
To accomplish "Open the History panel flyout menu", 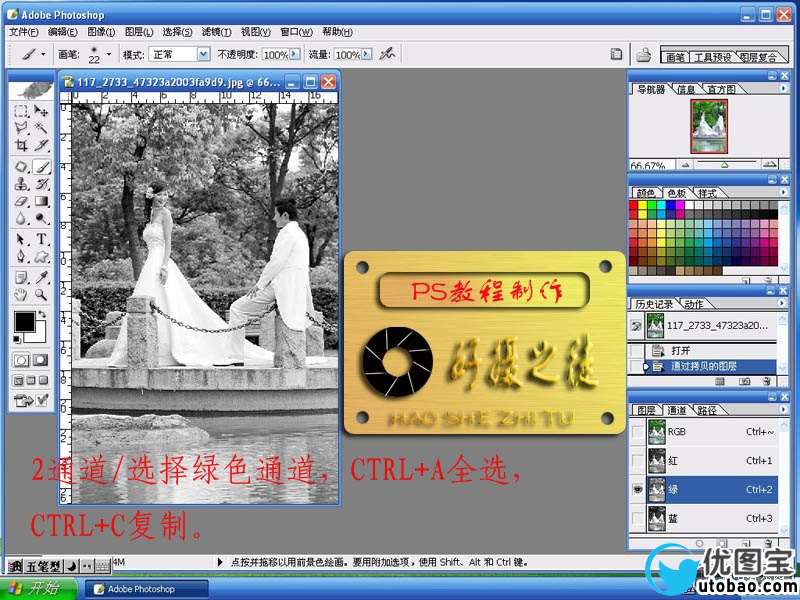I will [x=783, y=303].
